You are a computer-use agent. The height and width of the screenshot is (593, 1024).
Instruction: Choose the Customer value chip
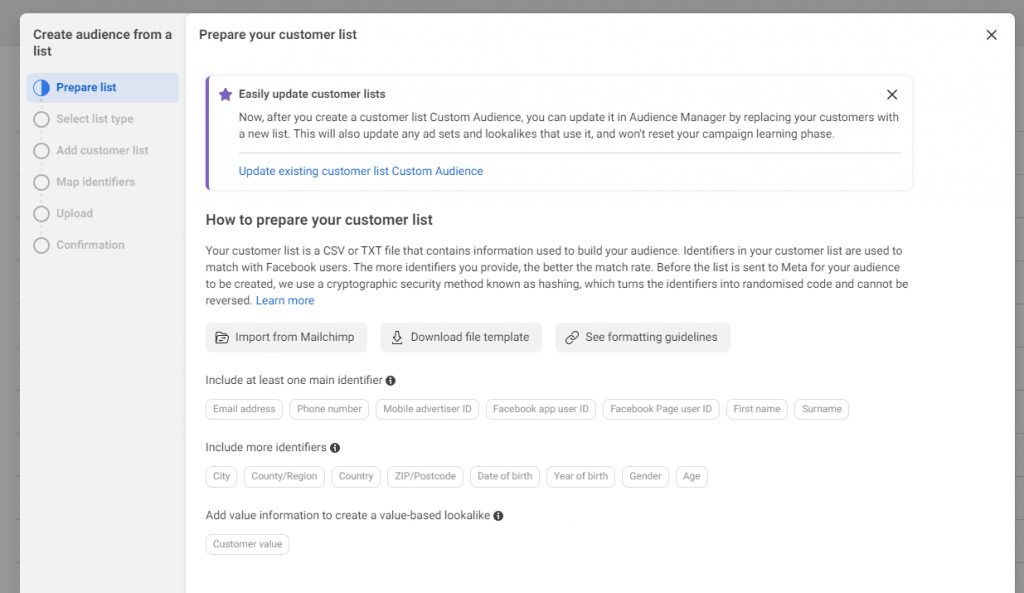[x=247, y=544]
